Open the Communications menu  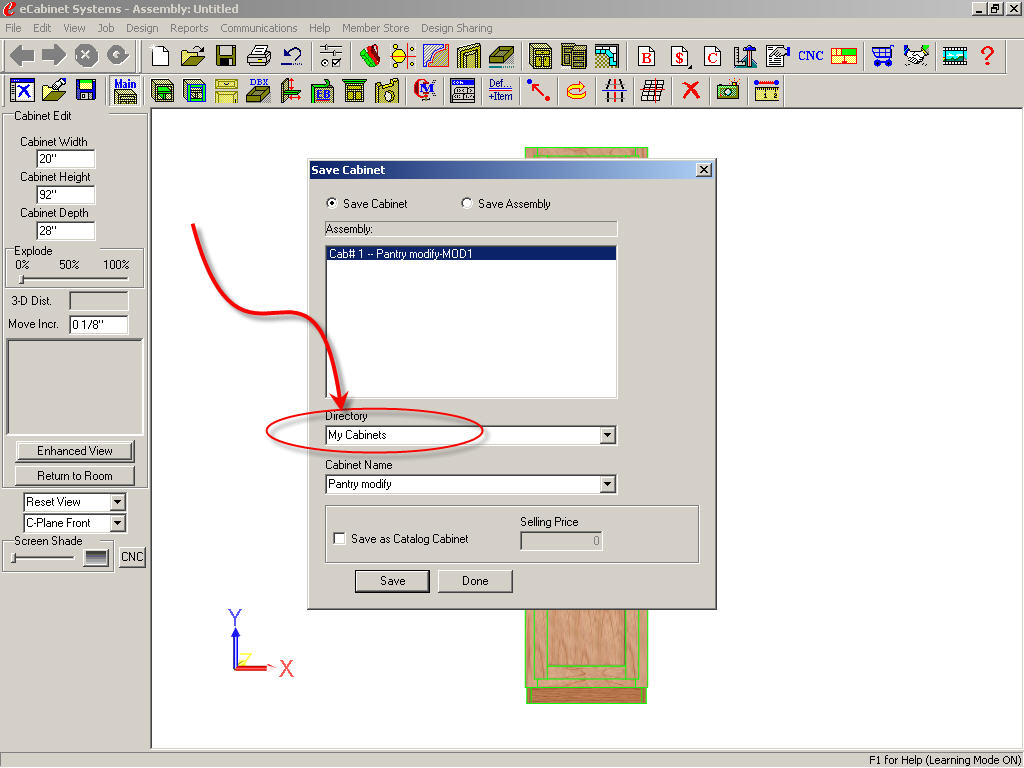click(x=259, y=28)
